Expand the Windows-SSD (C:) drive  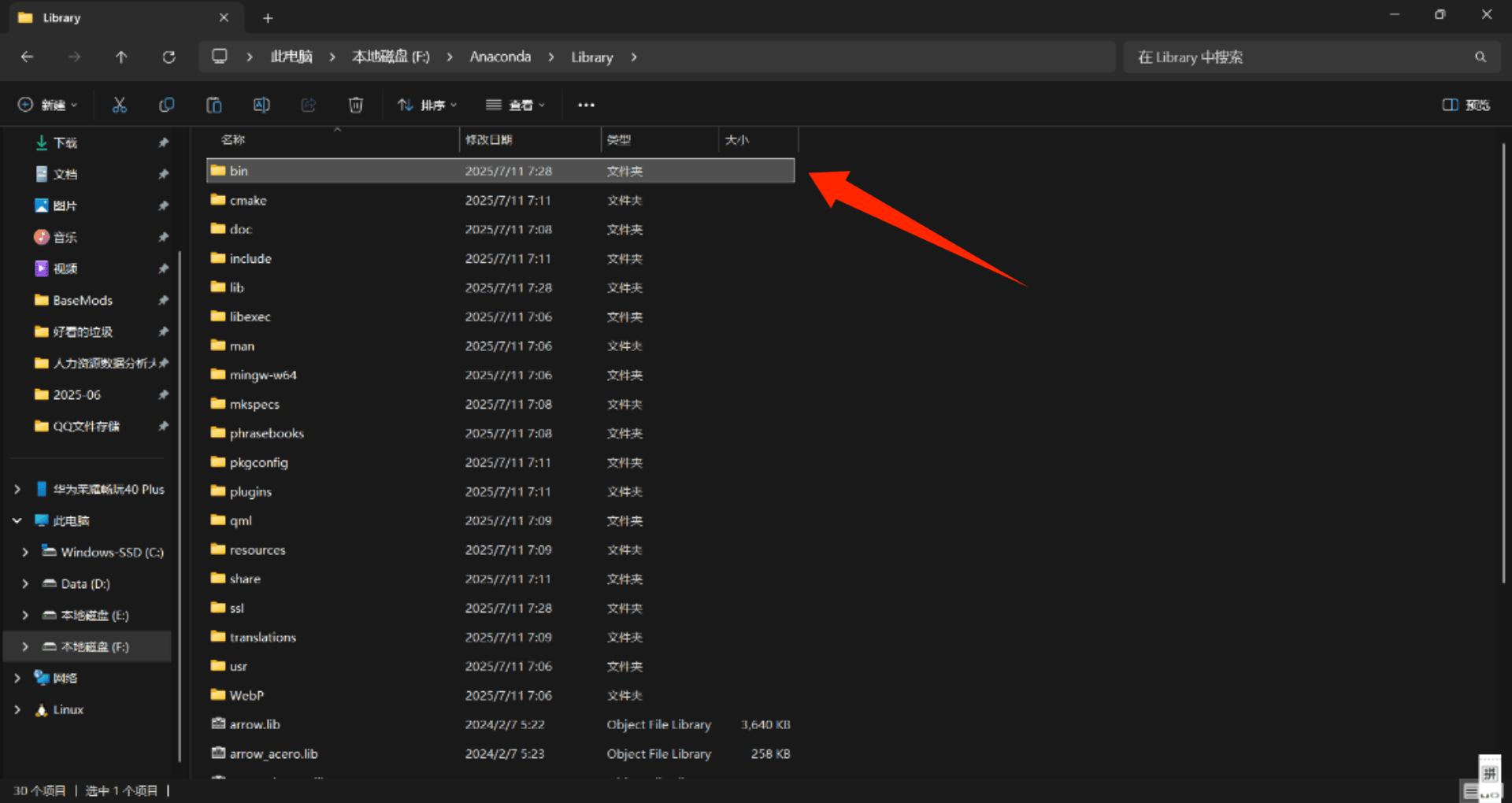25,552
